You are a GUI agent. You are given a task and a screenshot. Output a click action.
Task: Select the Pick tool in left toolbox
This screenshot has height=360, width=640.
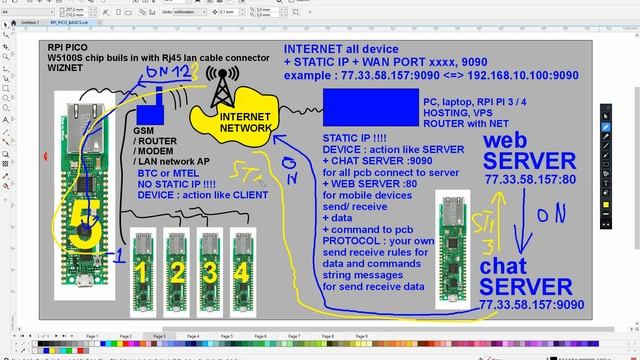[x=6, y=25]
